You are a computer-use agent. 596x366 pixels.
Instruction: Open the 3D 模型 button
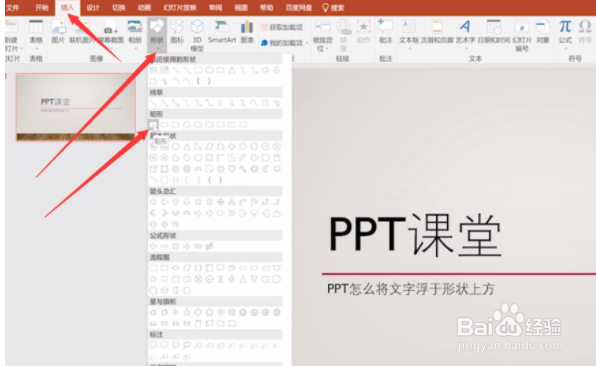(x=197, y=36)
